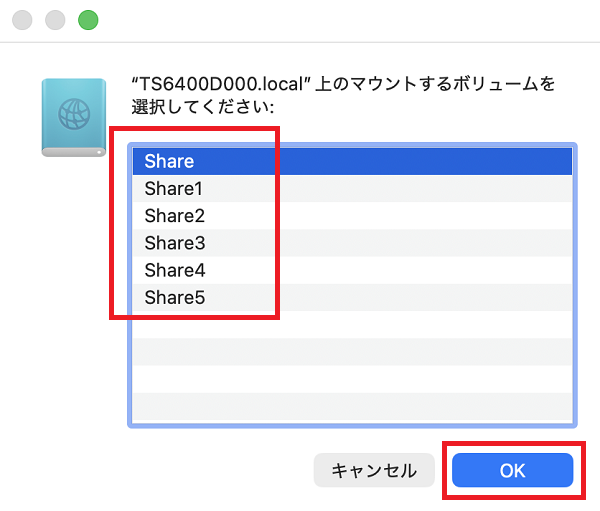Click the 選択してください prompt text line
600x511 pixels.
(210, 105)
